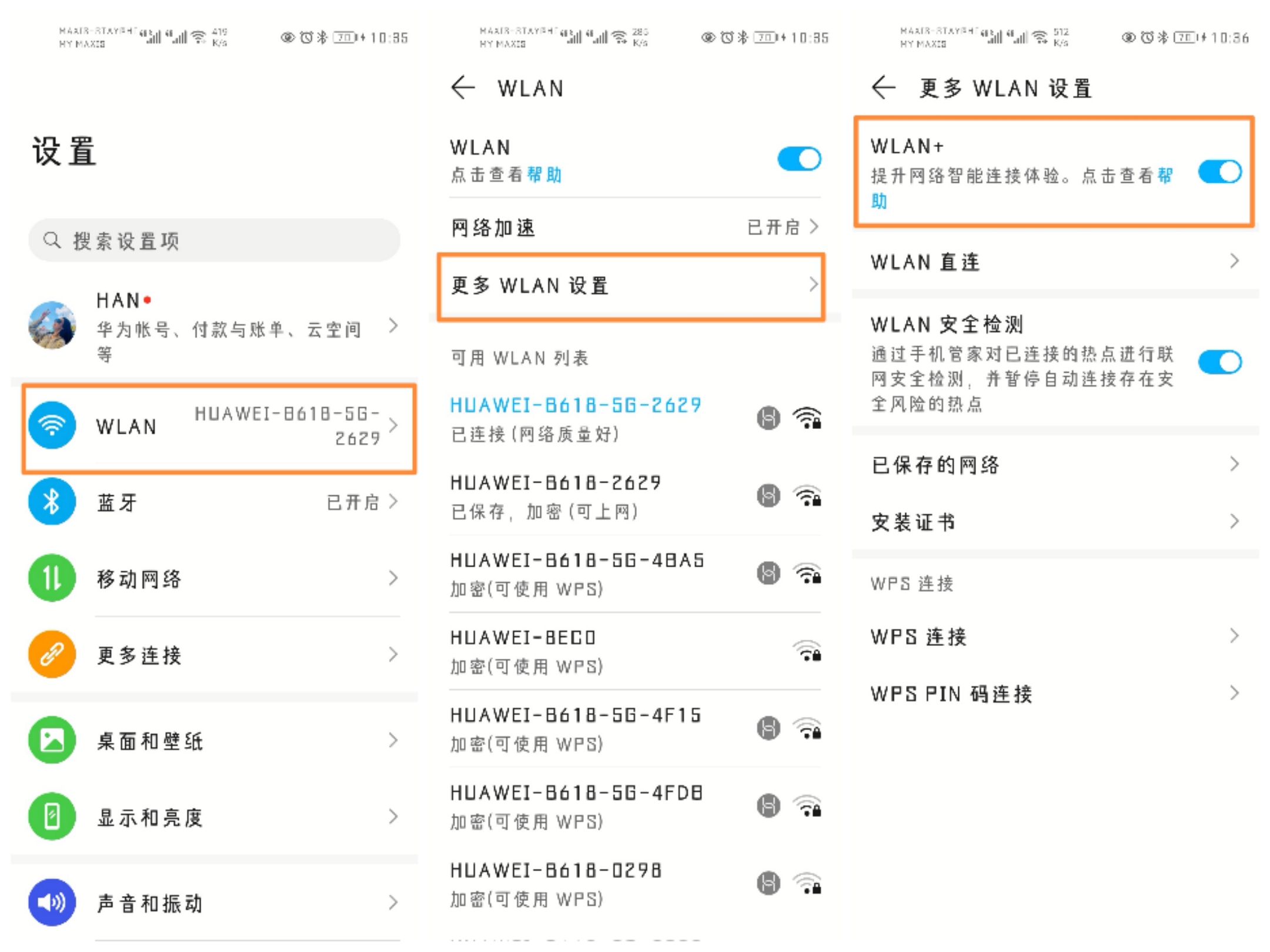Screen dimensions: 1270x952
Task: Toggle the WLAN switch off
Action: pos(798,157)
